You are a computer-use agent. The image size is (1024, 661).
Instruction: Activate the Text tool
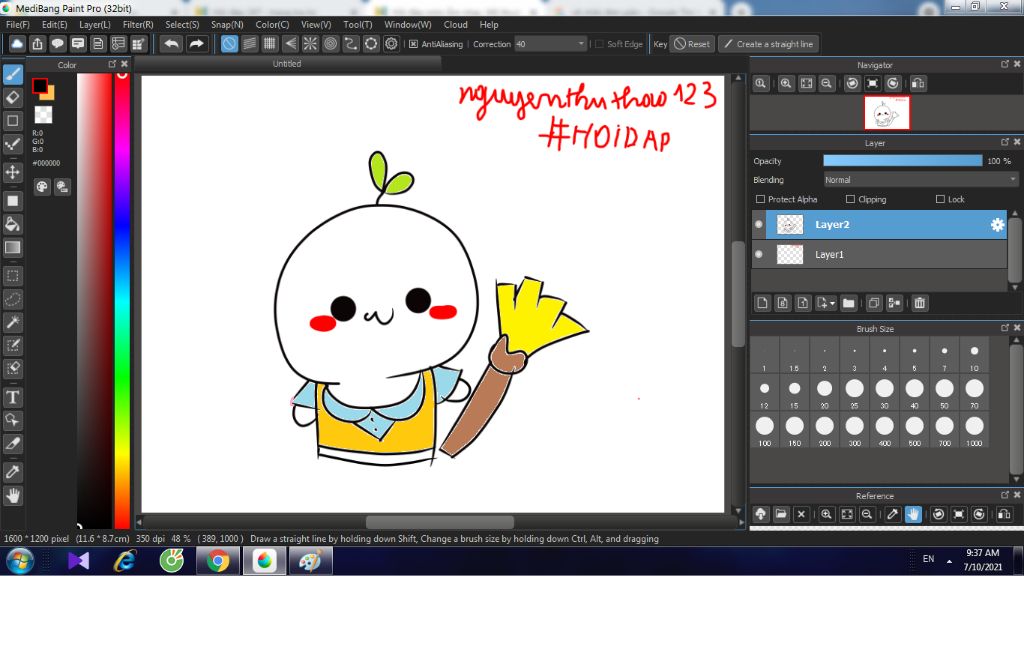pos(13,397)
